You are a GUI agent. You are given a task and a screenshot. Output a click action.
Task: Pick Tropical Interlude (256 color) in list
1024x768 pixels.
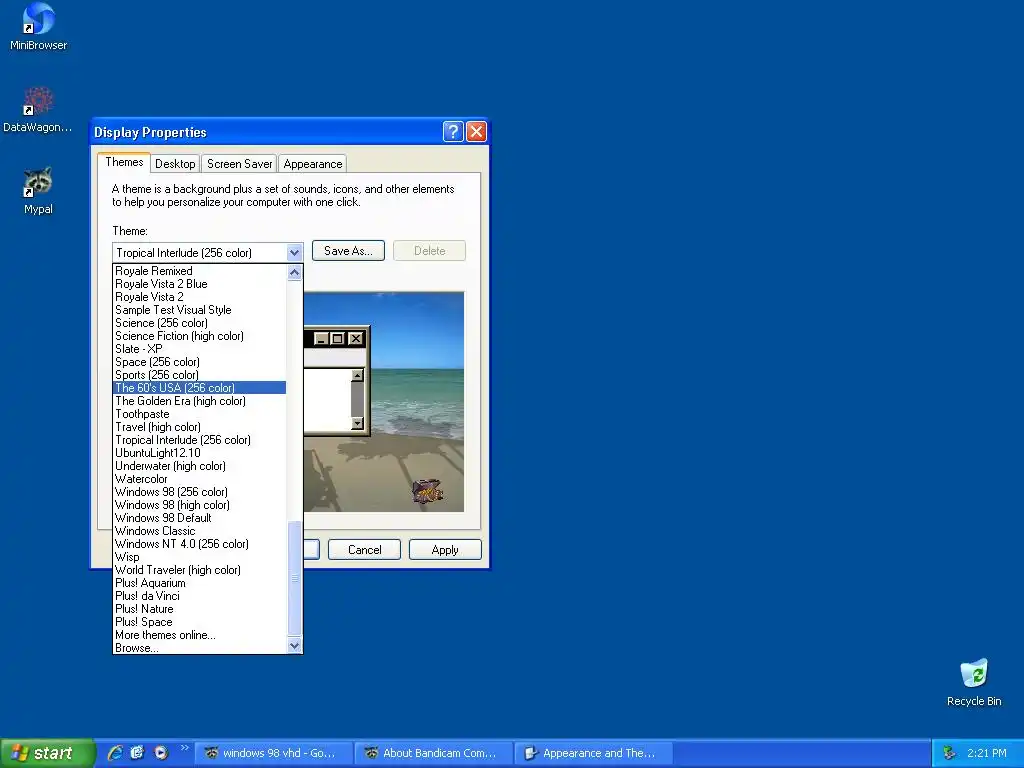pos(200,440)
